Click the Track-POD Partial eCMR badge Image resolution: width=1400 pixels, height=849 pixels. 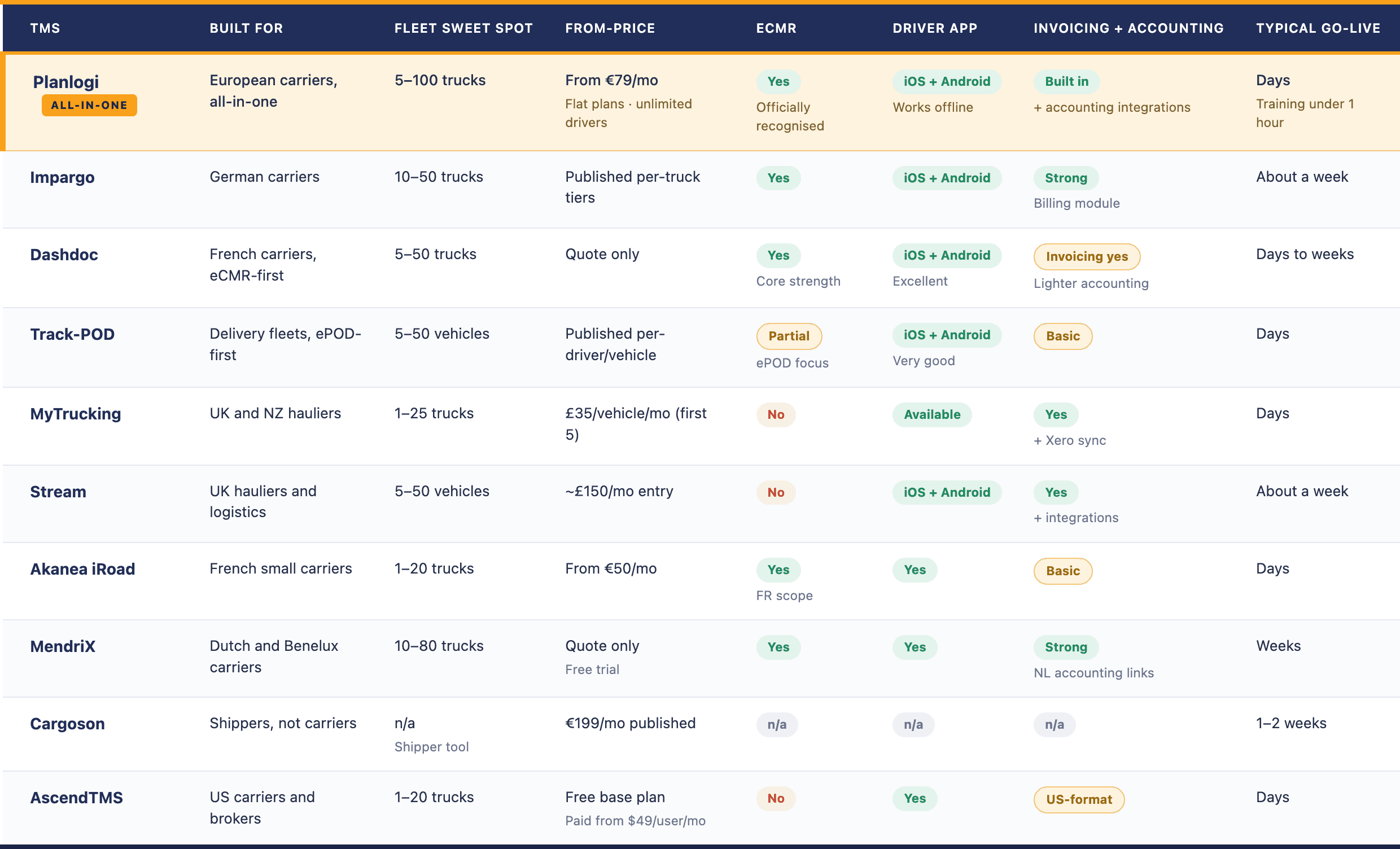point(789,336)
